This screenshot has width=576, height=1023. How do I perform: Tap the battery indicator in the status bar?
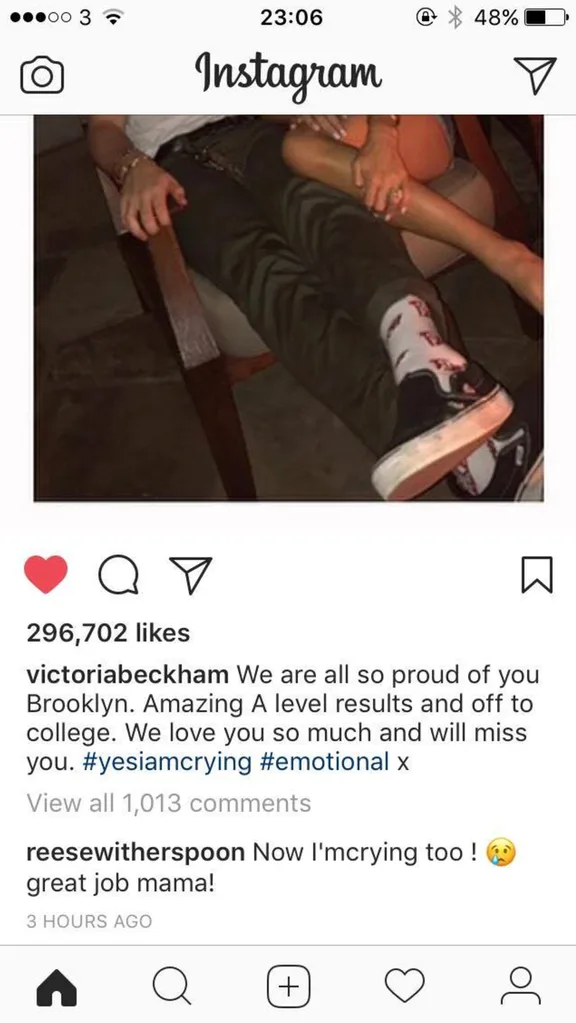pos(545,18)
